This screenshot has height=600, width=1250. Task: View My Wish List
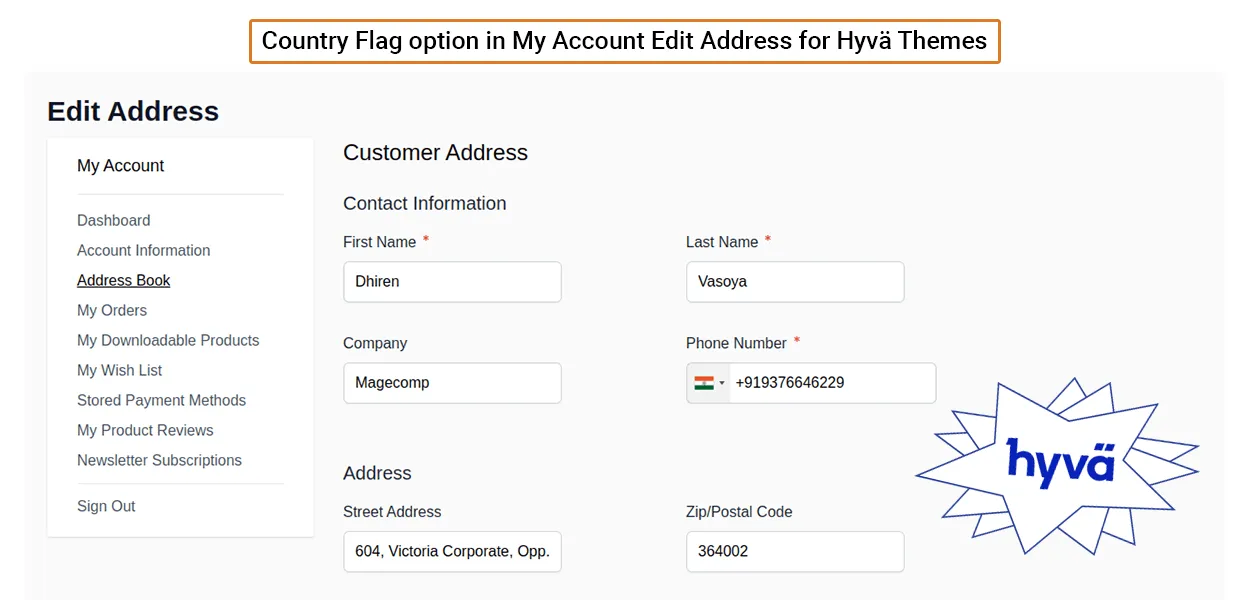click(120, 370)
